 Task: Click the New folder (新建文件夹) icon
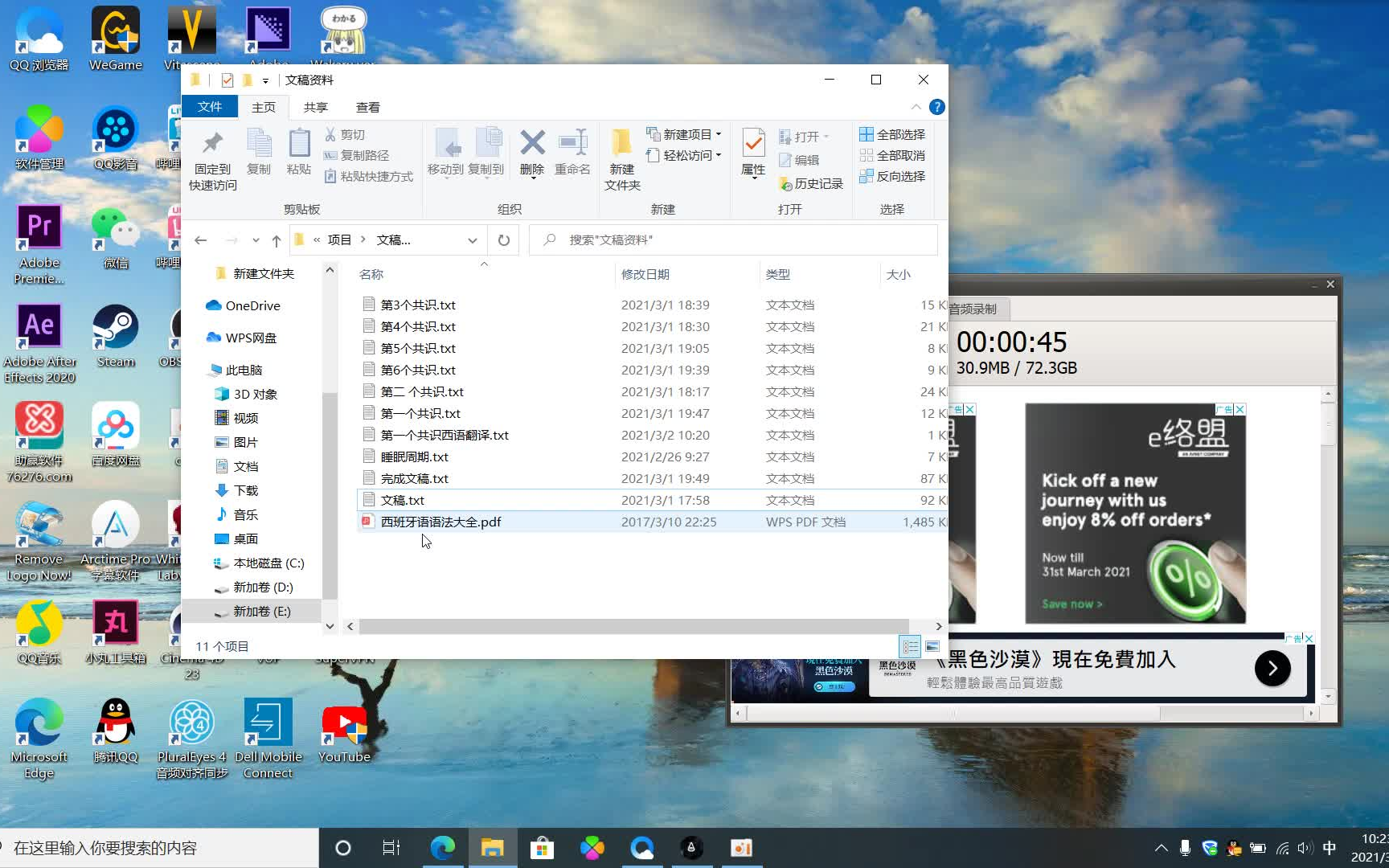pyautogui.click(x=622, y=159)
